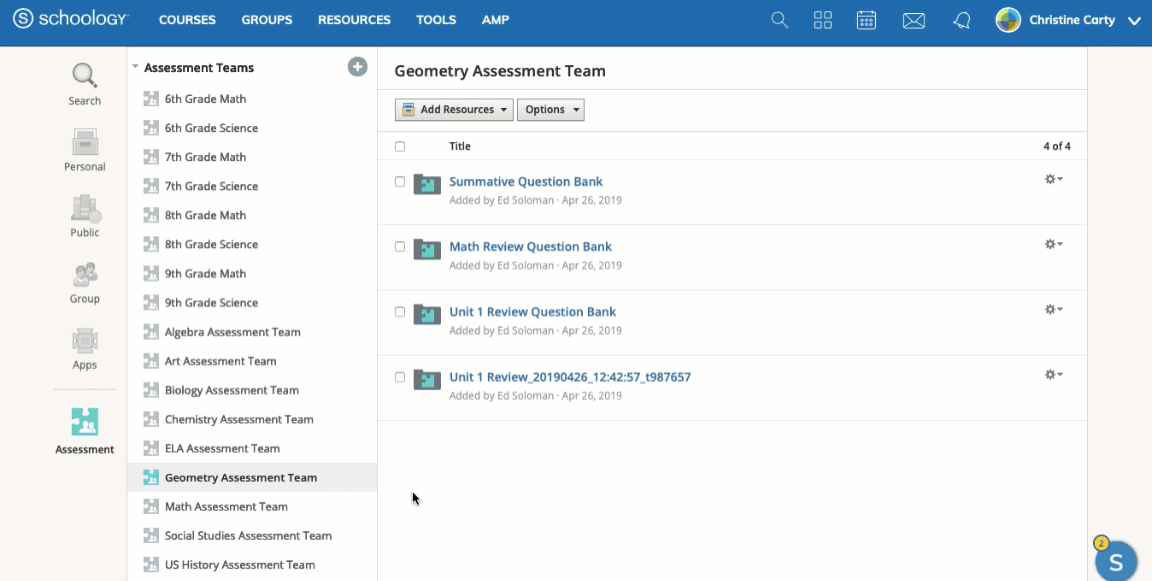
Task: Collapse the Assessment Teams list
Action: coord(134,66)
